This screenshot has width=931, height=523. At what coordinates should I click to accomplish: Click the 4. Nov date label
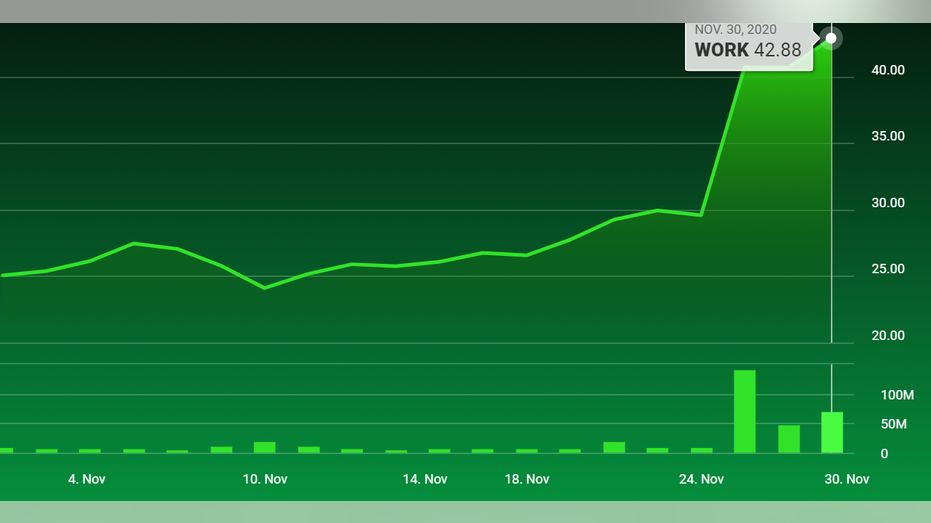pos(87,479)
